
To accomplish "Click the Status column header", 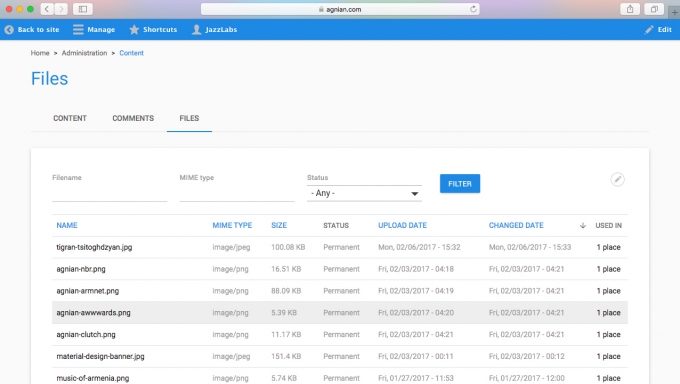I will pyautogui.click(x=336, y=225).
